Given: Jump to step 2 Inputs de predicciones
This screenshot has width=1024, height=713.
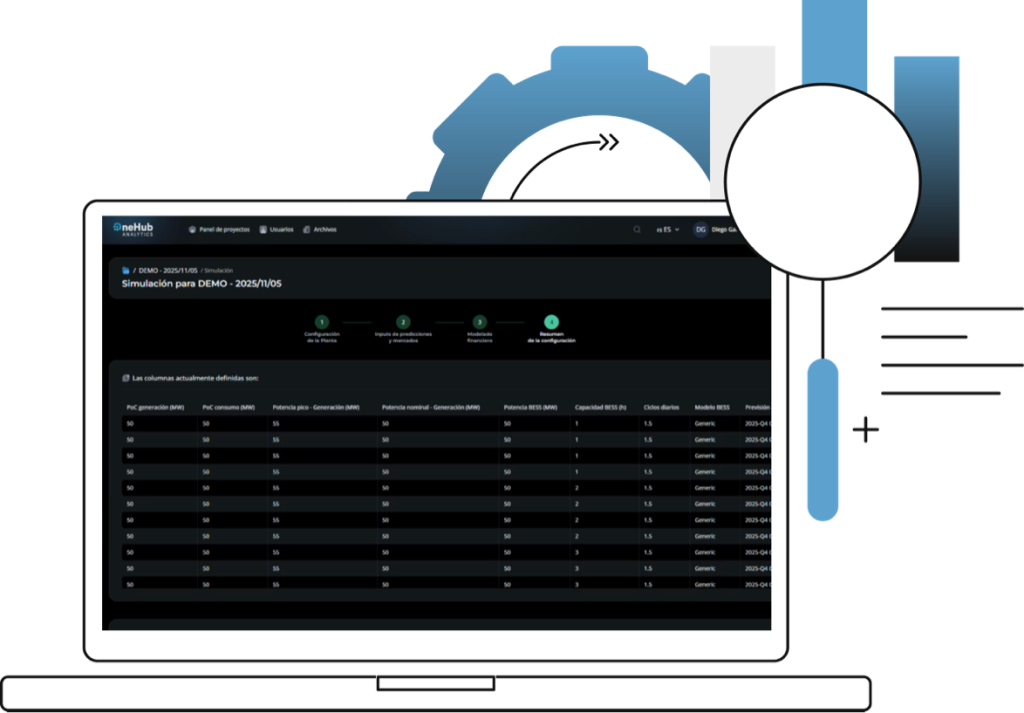Looking at the screenshot, I should click(x=402, y=321).
